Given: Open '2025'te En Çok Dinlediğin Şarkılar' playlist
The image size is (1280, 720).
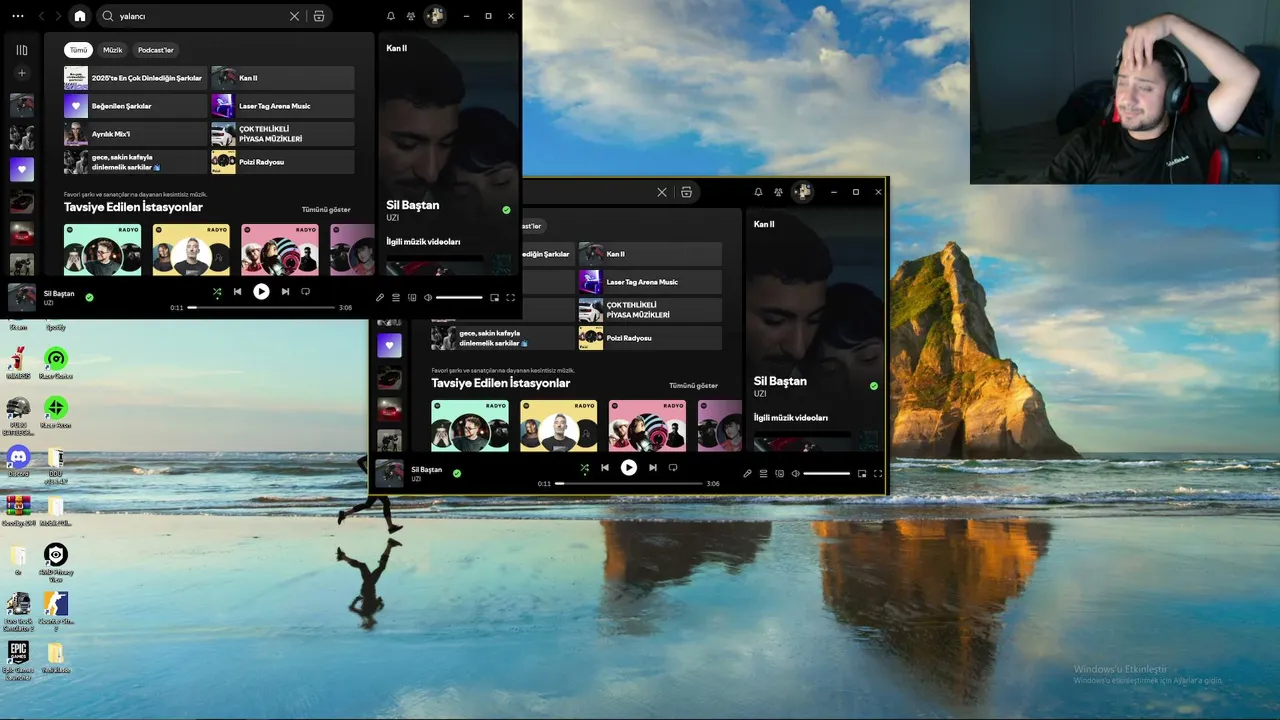Looking at the screenshot, I should click(135, 78).
